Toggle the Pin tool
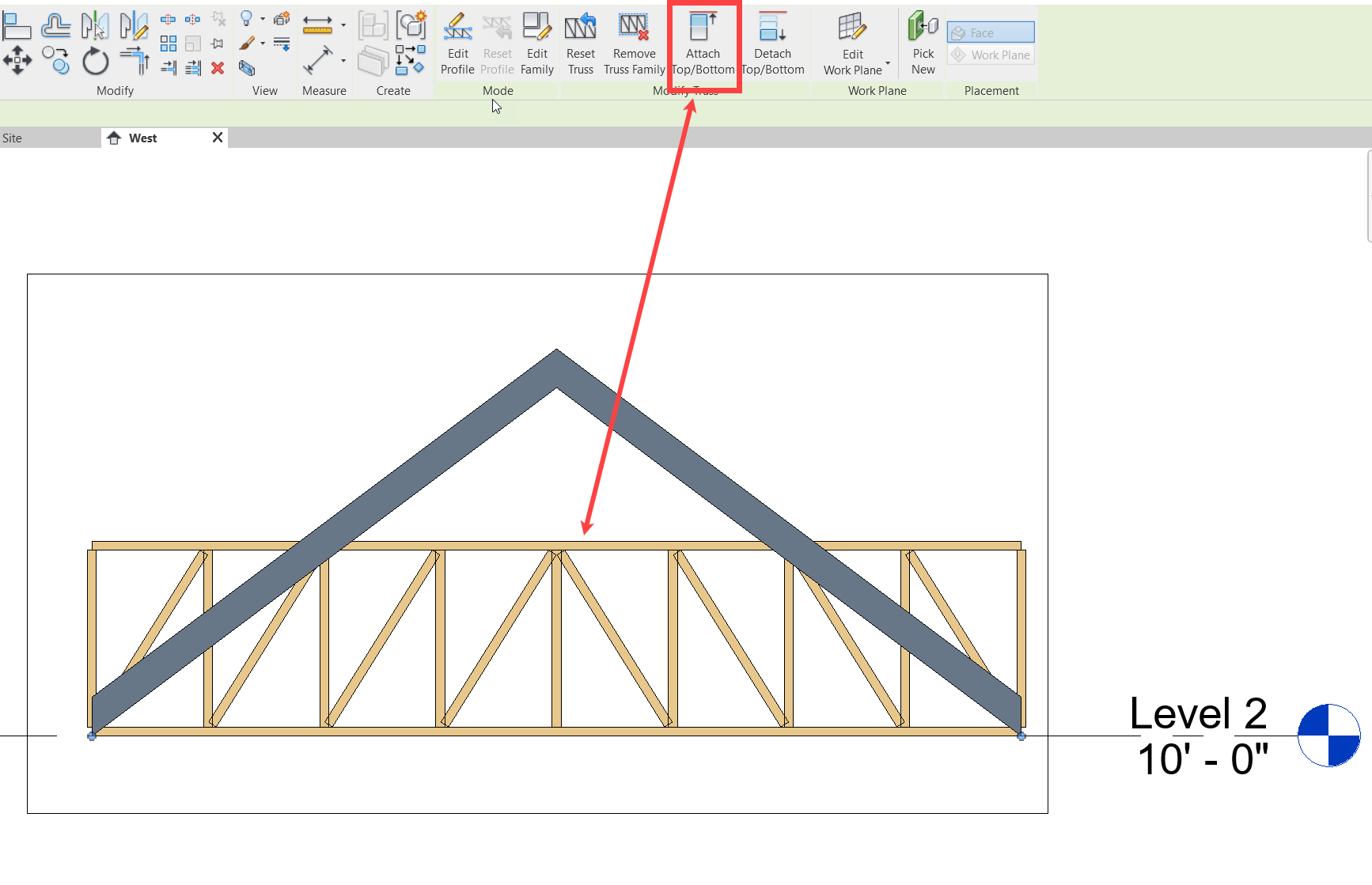 coord(217,43)
